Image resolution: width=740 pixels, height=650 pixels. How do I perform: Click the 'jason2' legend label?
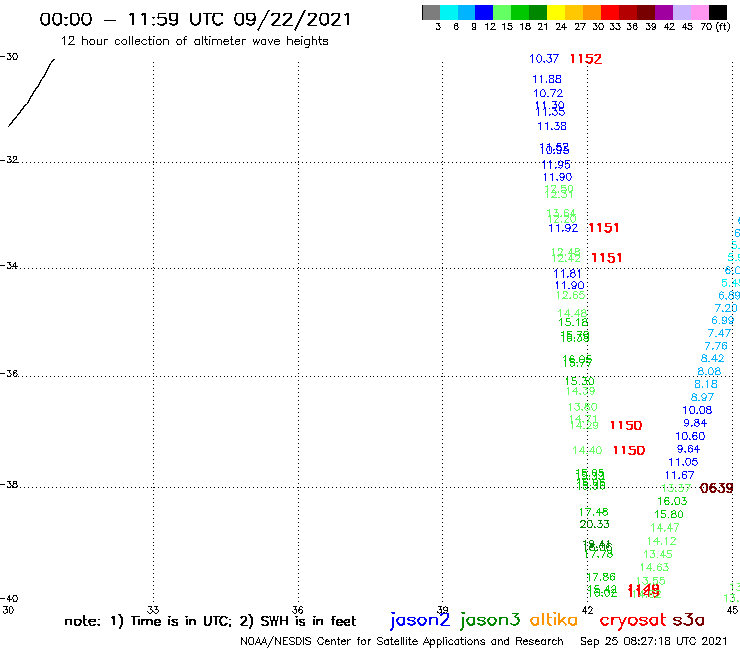point(420,620)
